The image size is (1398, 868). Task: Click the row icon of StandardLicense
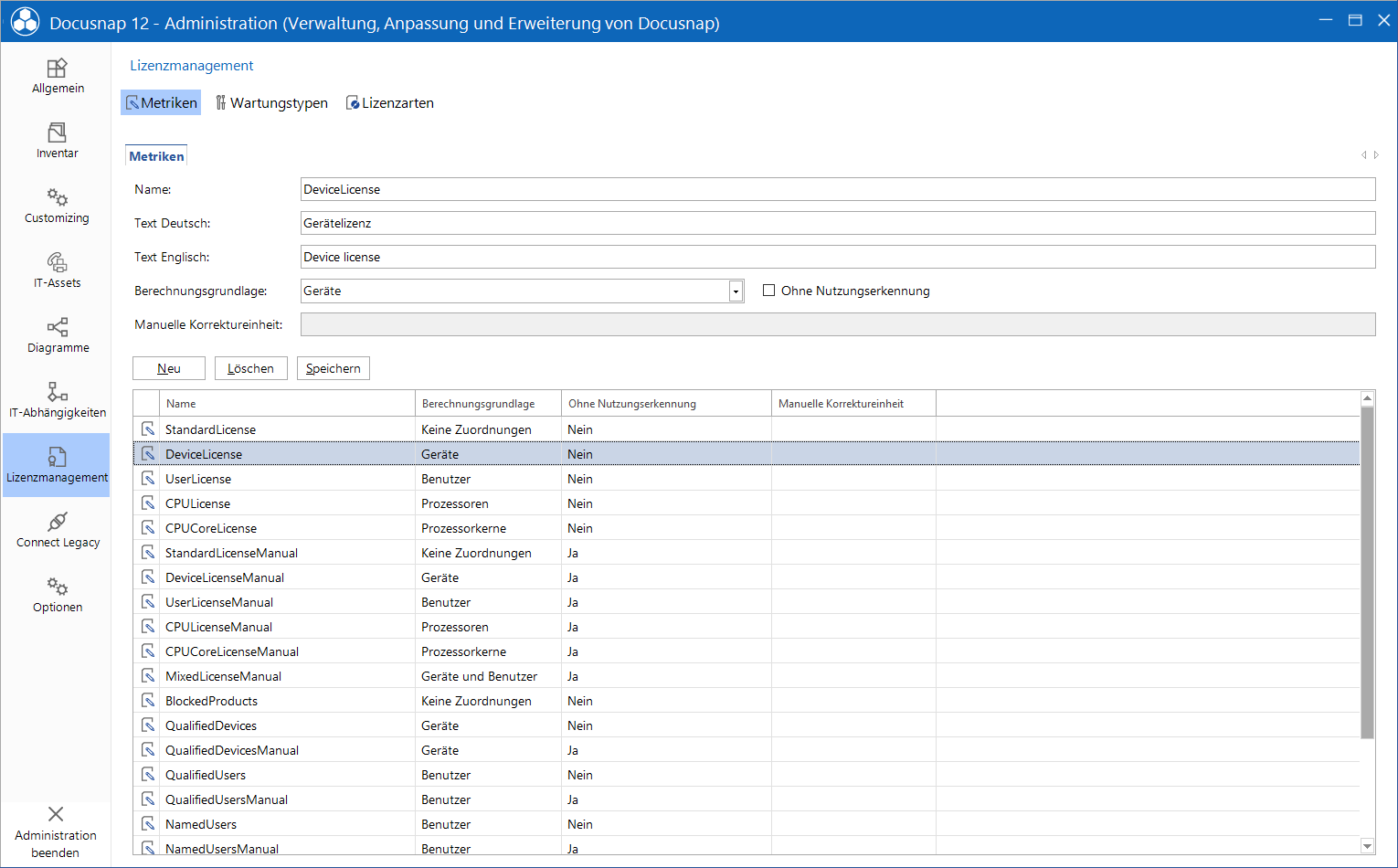(x=148, y=429)
